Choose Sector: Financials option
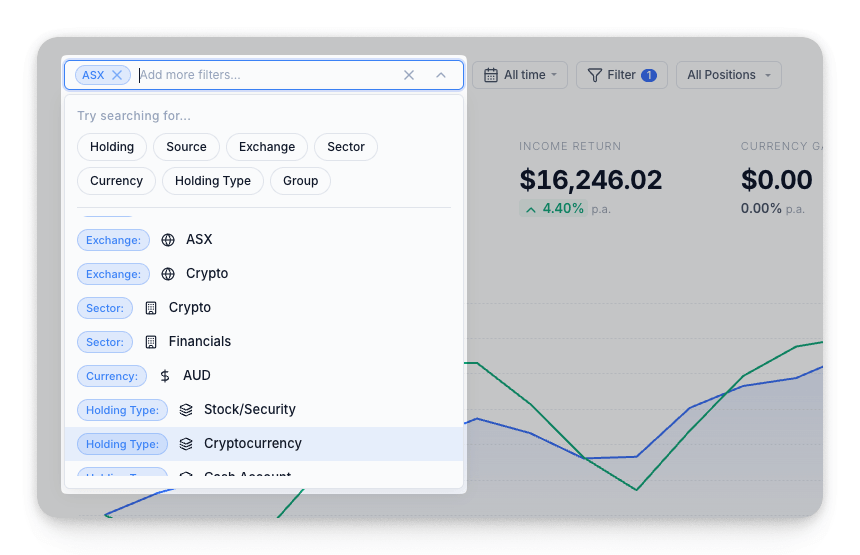 click(264, 342)
